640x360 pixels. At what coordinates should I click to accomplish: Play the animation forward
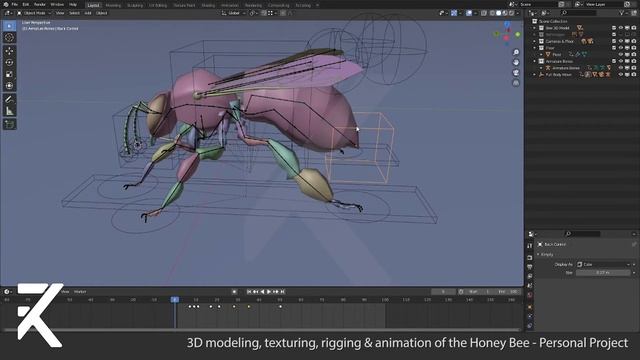point(269,291)
